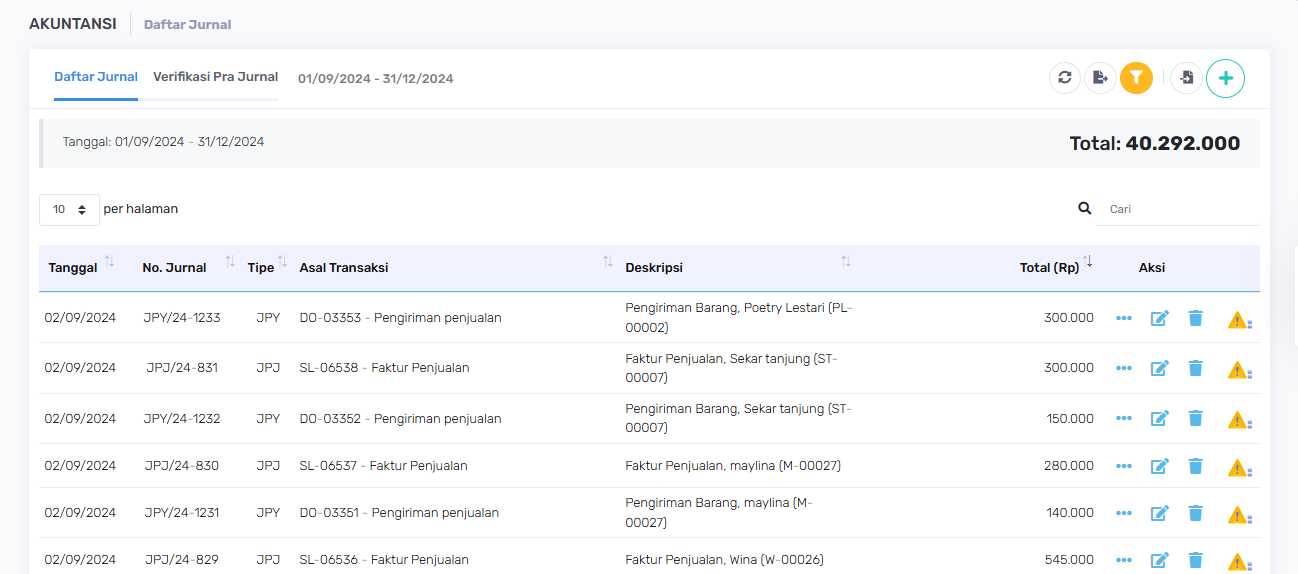Sort the table by Tanggal column
Viewport: 1298px width, 574px height.
point(80,267)
